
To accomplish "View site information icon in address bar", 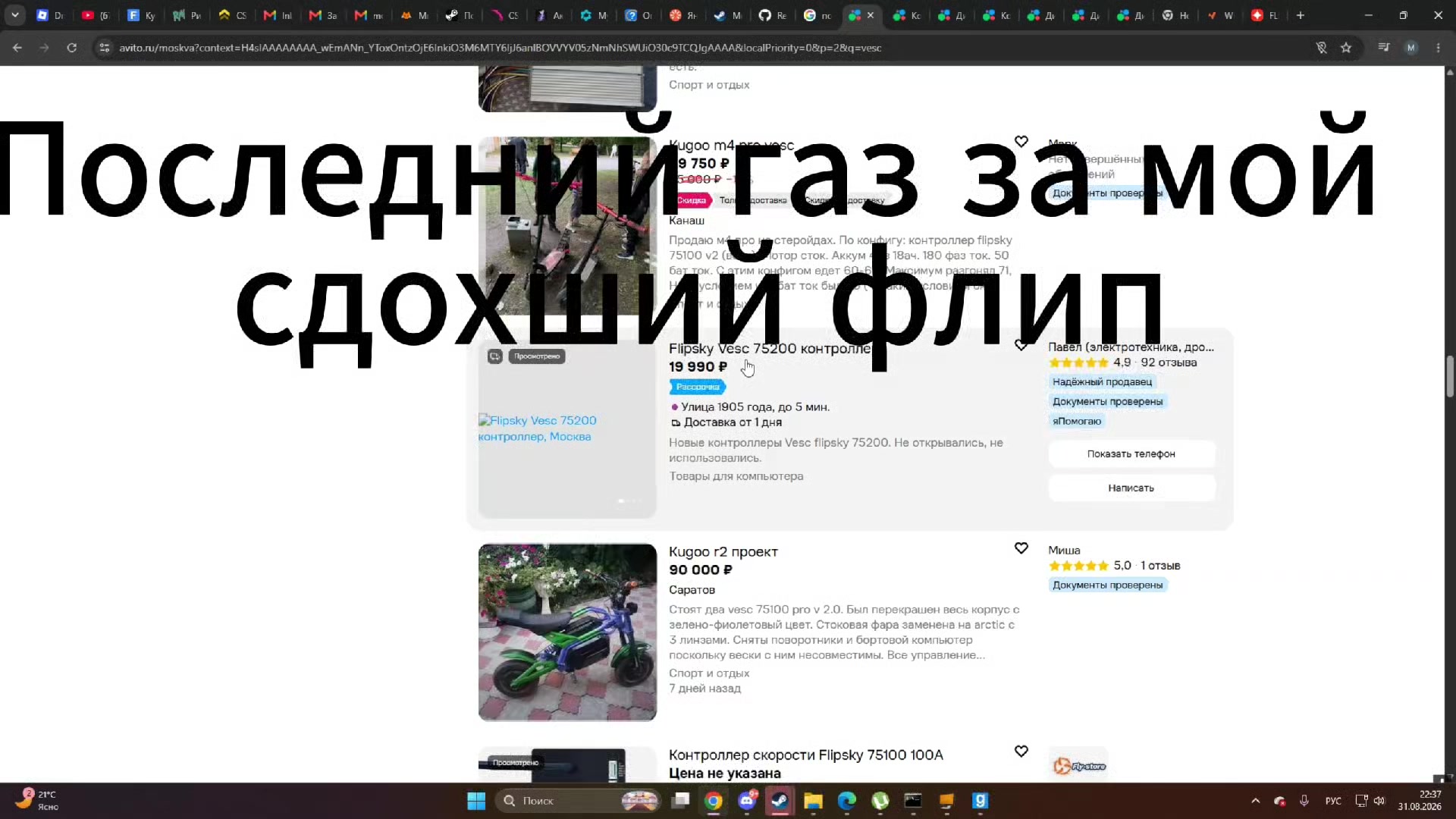I will pos(105,48).
